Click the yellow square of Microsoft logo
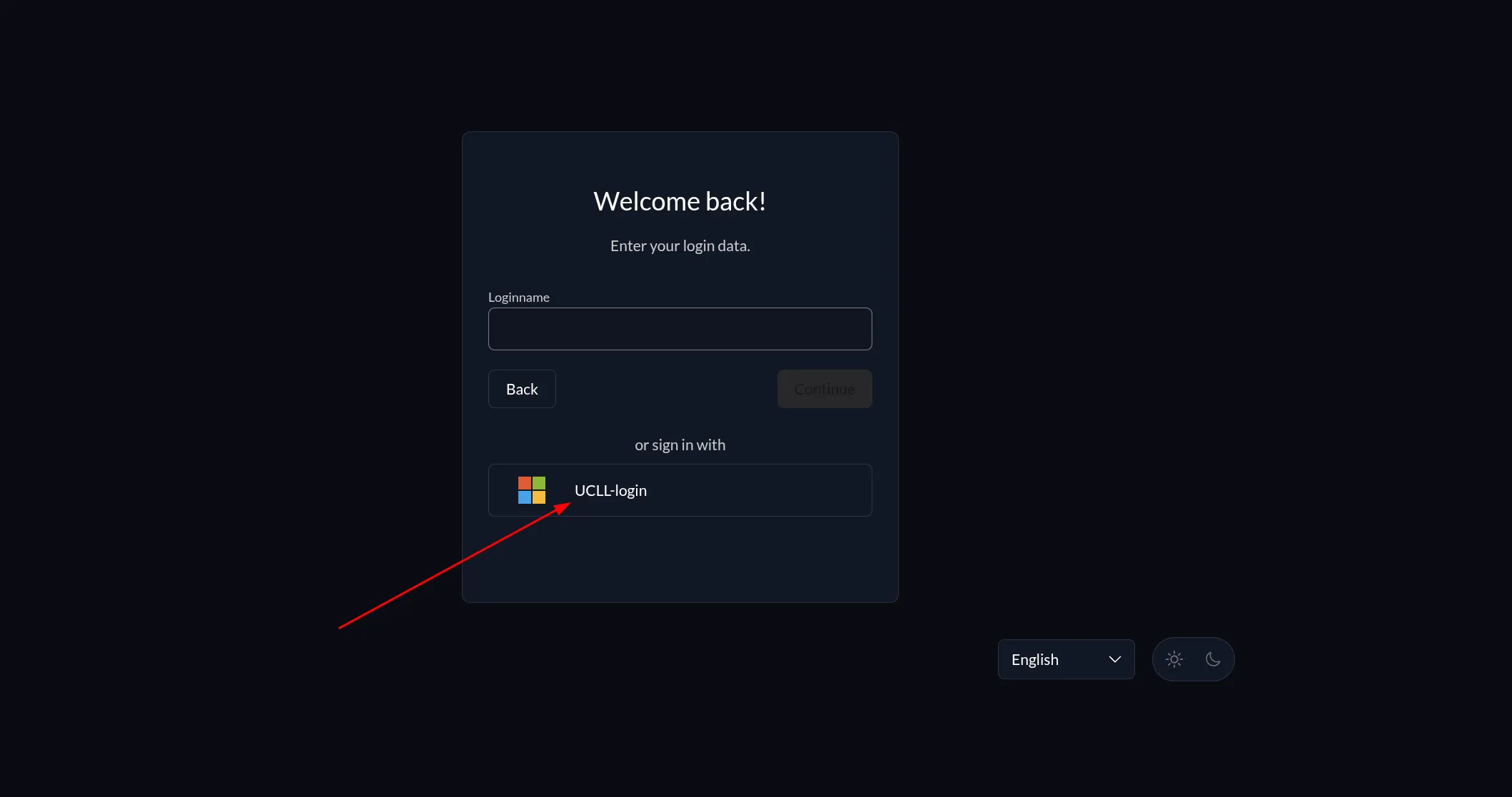This screenshot has width=1512, height=797. point(539,497)
